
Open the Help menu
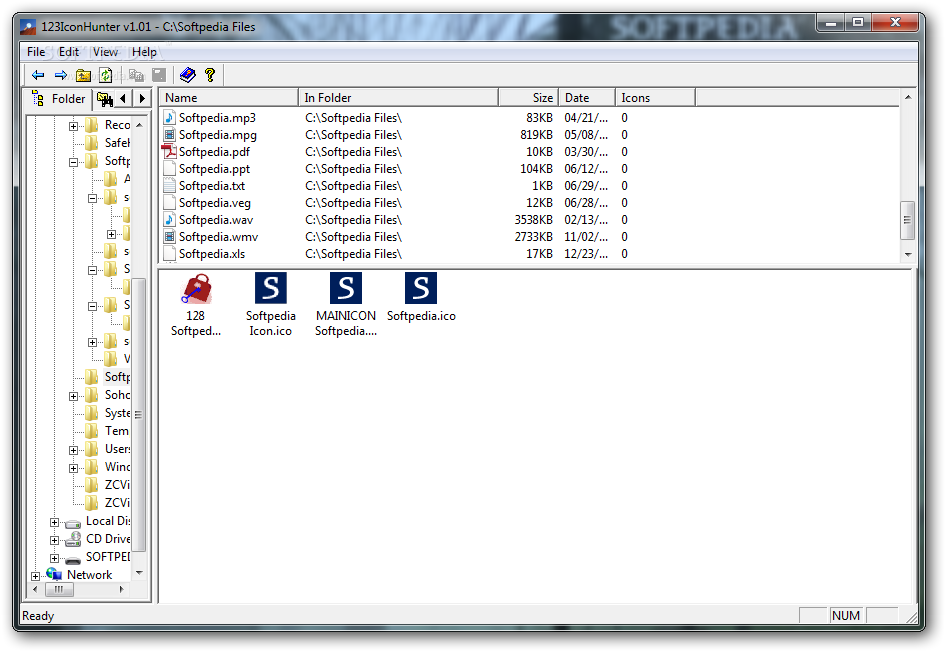point(144,52)
